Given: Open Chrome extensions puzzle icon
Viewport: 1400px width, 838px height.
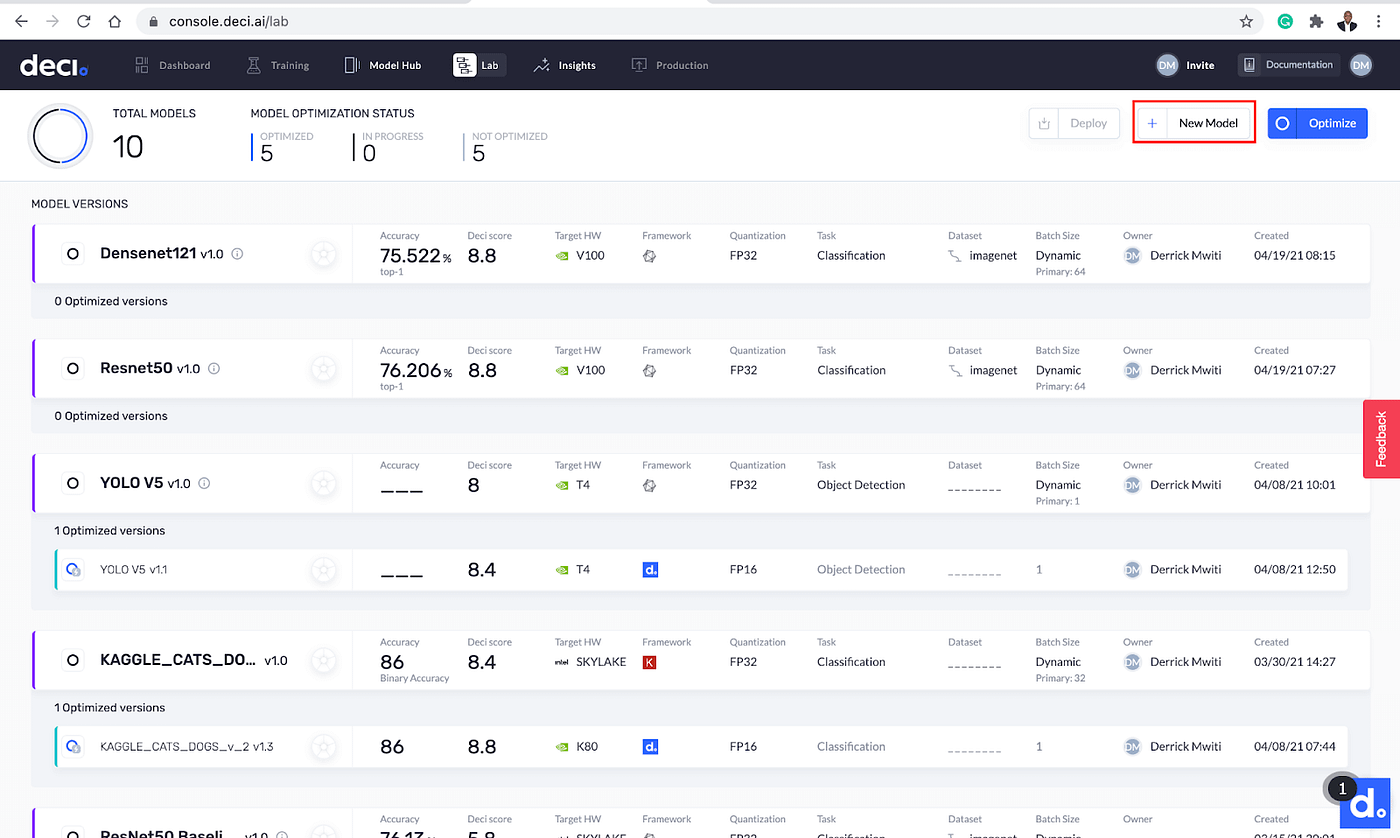Looking at the screenshot, I should (1316, 21).
